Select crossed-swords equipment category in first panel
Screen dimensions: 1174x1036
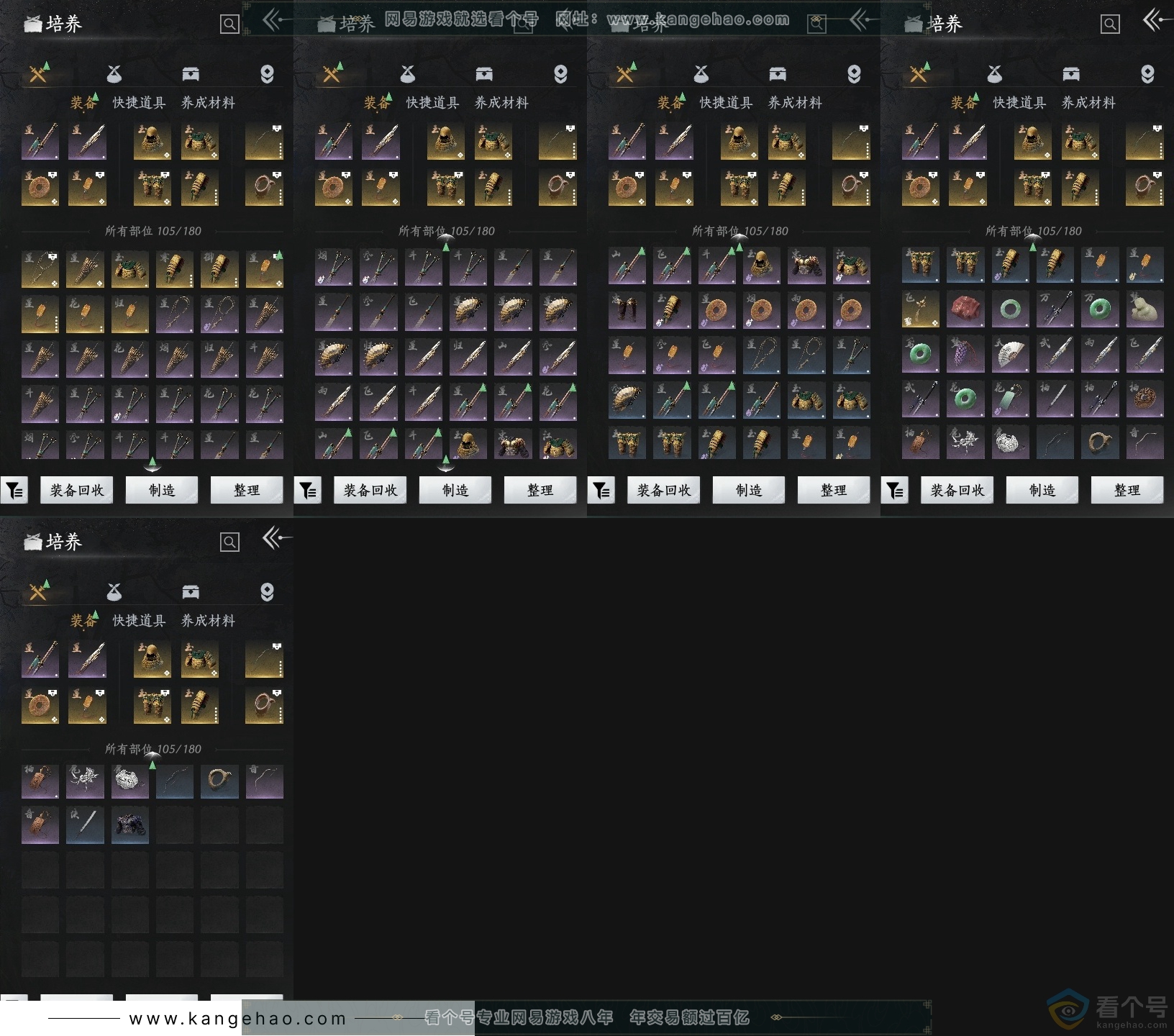38,73
